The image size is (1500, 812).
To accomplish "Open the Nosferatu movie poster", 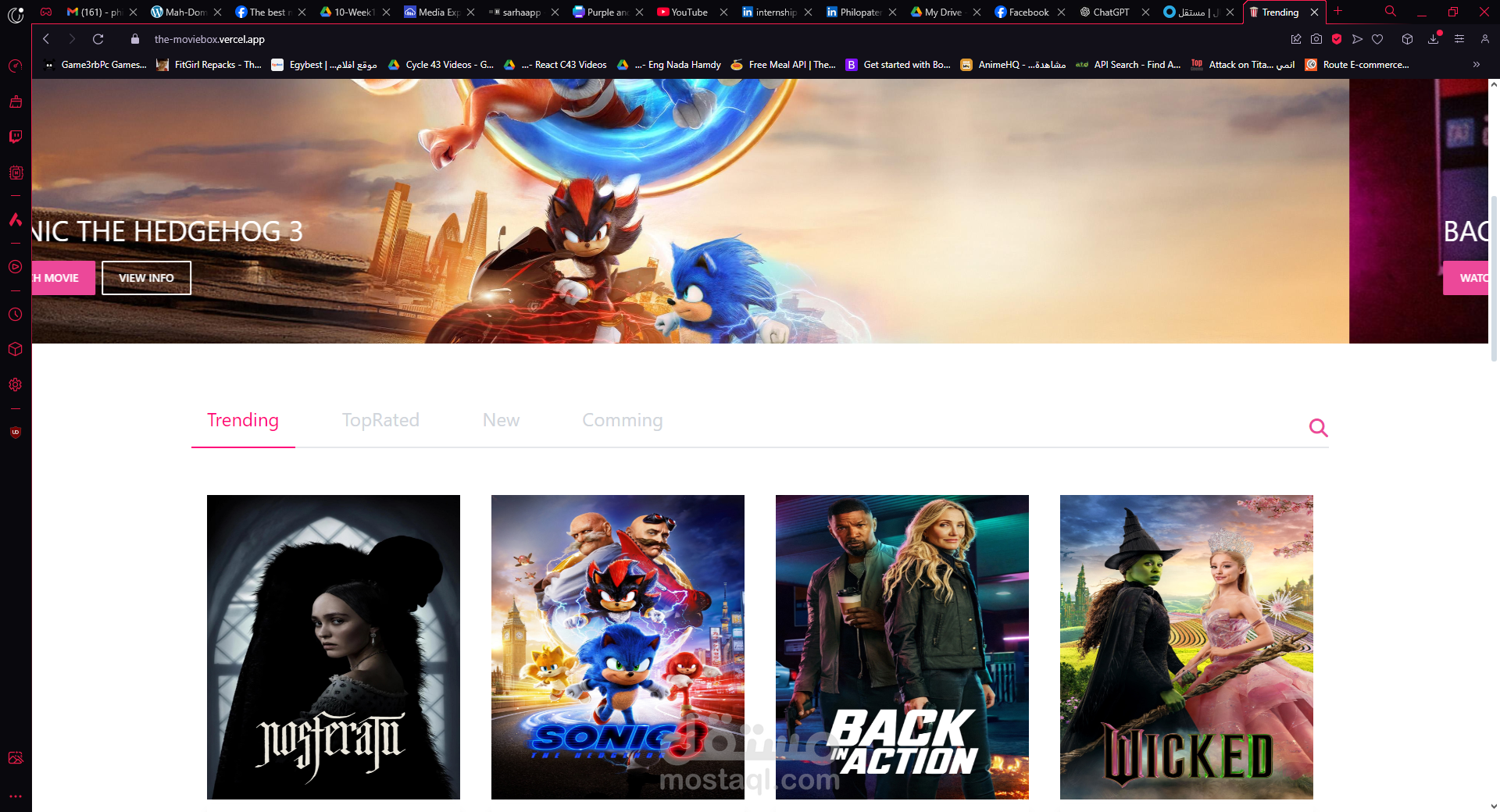I will coord(334,646).
